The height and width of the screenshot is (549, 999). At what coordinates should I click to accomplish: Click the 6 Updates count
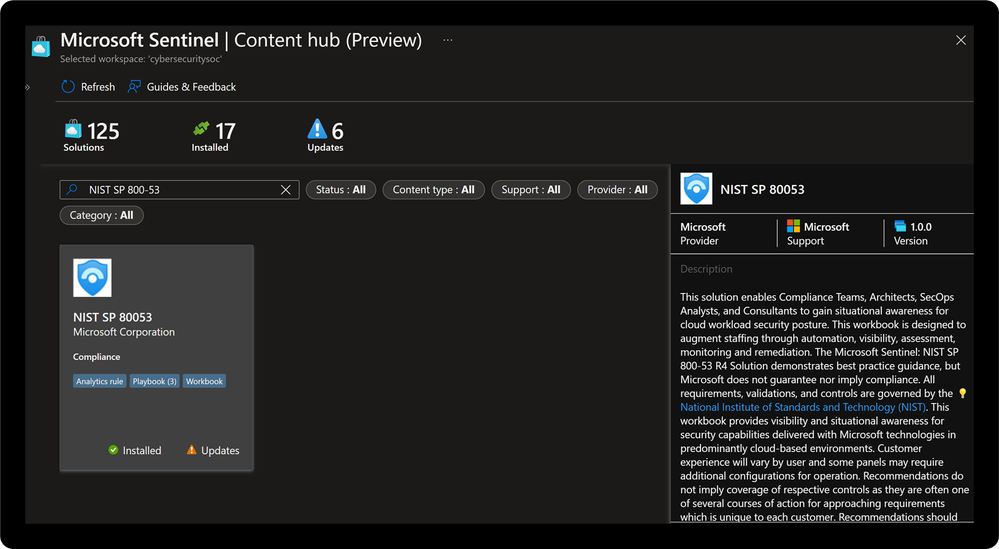(x=337, y=131)
